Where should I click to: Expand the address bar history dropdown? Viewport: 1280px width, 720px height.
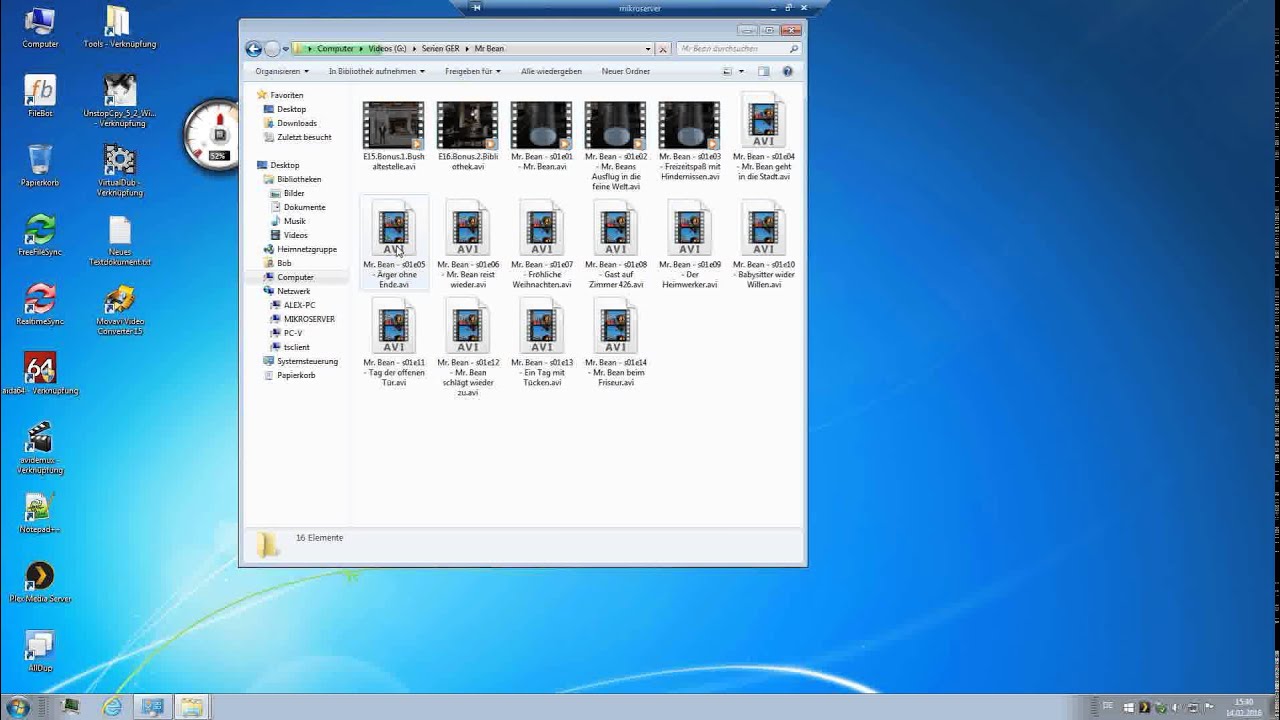tap(648, 48)
